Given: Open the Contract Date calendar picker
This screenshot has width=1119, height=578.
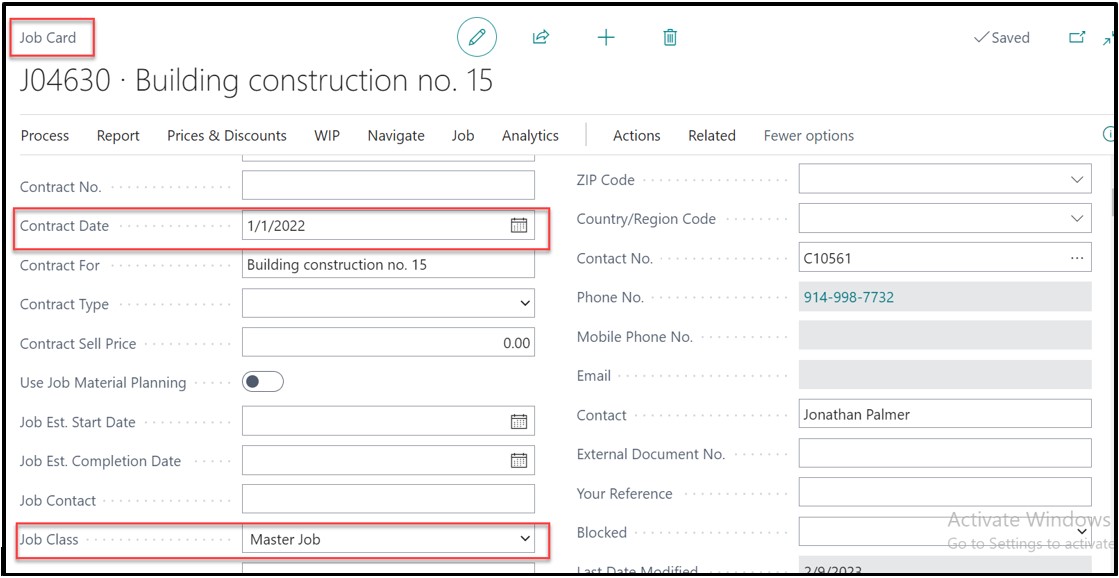Looking at the screenshot, I should coord(519,226).
